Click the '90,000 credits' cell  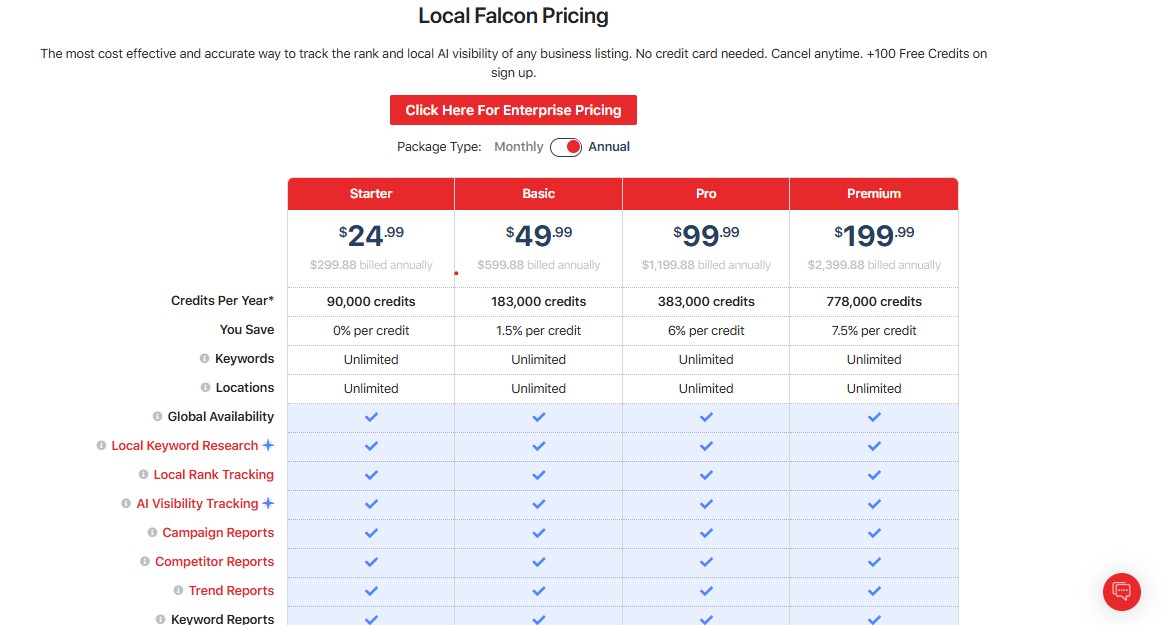click(371, 301)
